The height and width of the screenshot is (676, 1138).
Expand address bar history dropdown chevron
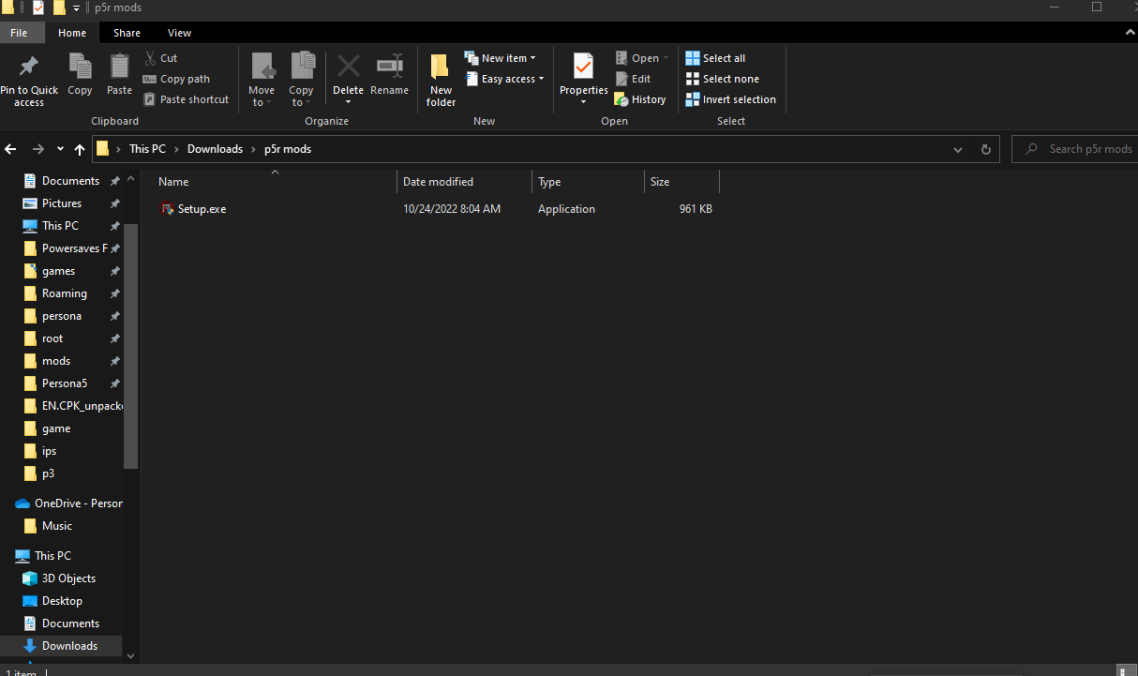(958, 149)
